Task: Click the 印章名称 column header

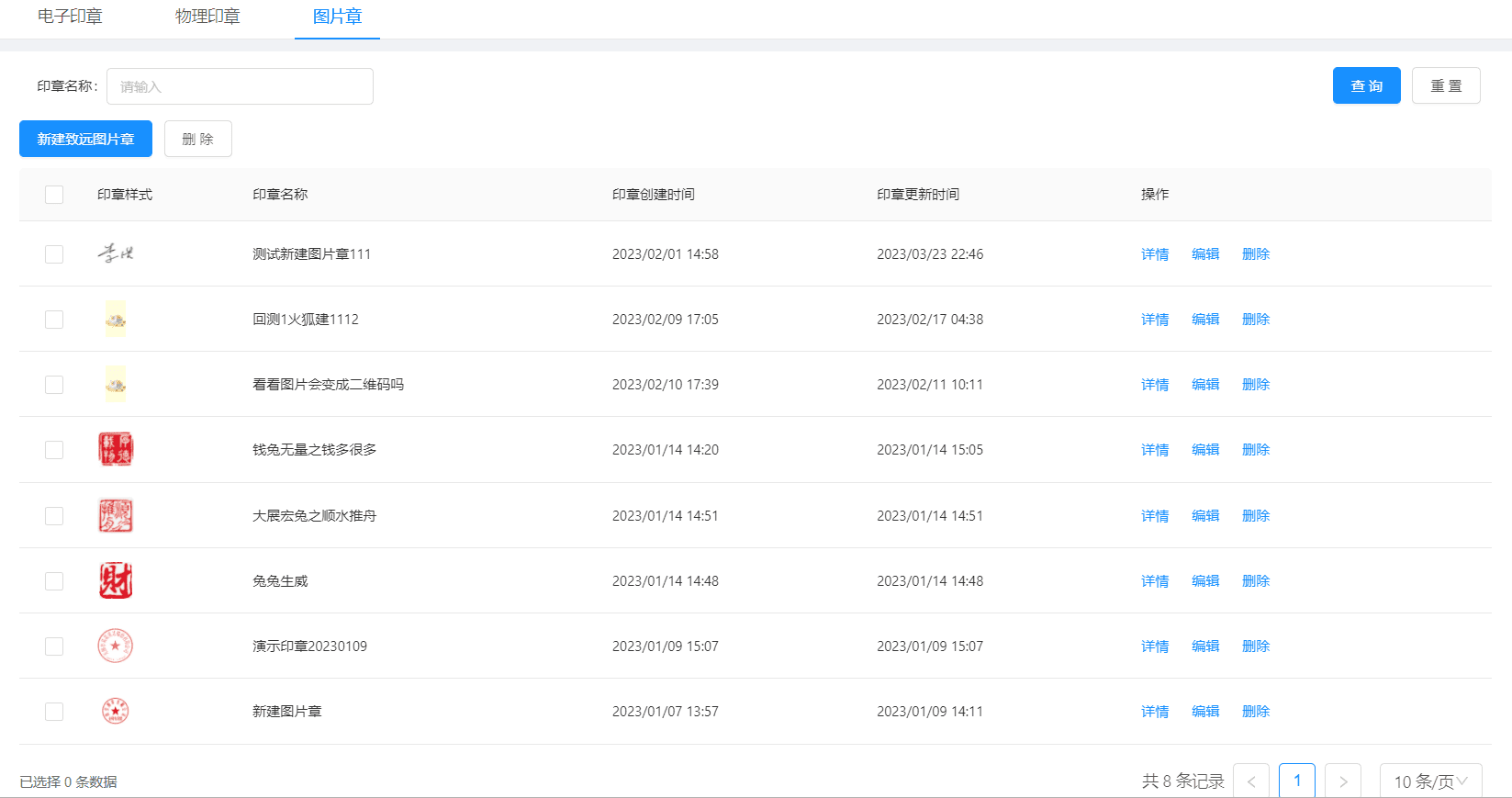Action: click(280, 195)
